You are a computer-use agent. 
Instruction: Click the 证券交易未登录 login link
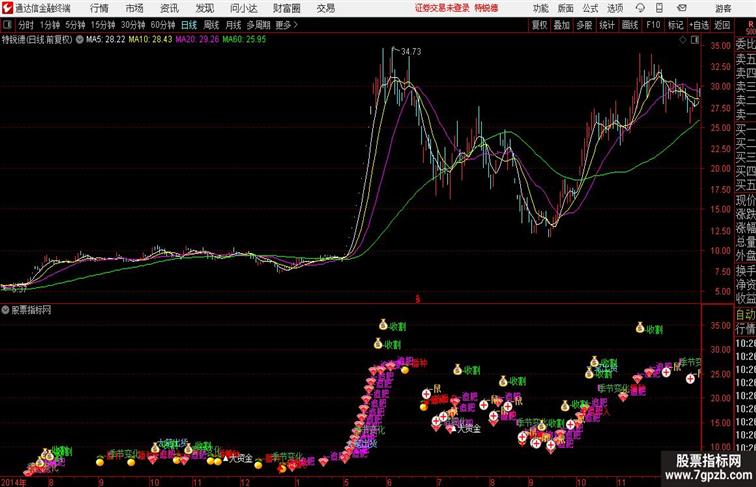(x=442, y=8)
